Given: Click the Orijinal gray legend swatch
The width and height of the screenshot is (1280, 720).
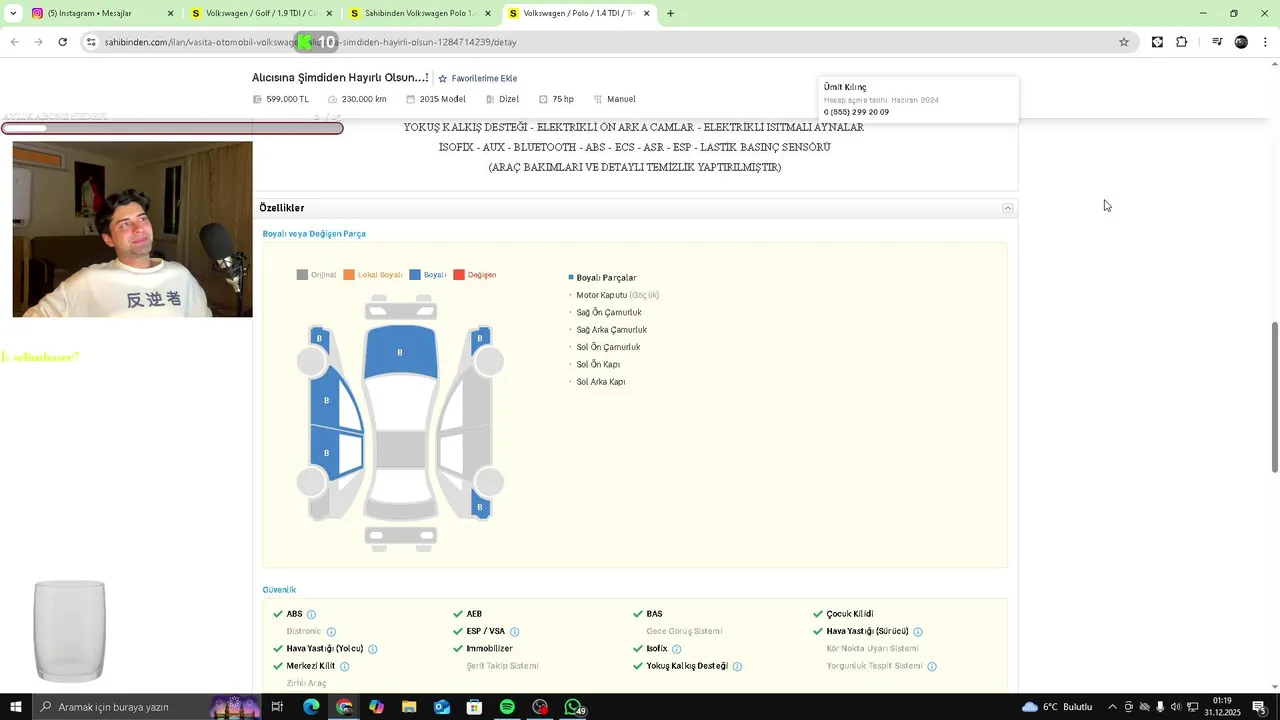Looking at the screenshot, I should 302,275.
